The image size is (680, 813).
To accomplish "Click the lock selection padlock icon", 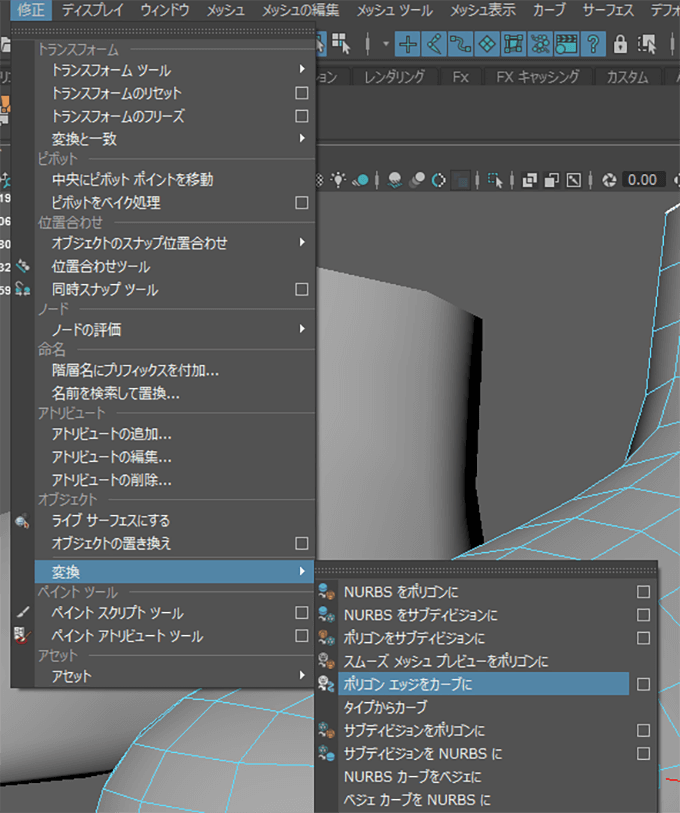I will (x=620, y=44).
